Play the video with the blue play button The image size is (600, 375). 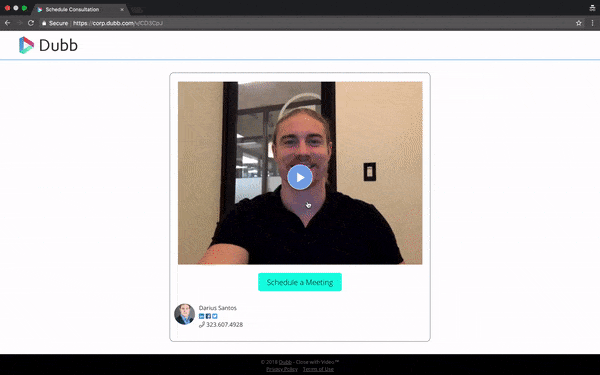[300, 177]
